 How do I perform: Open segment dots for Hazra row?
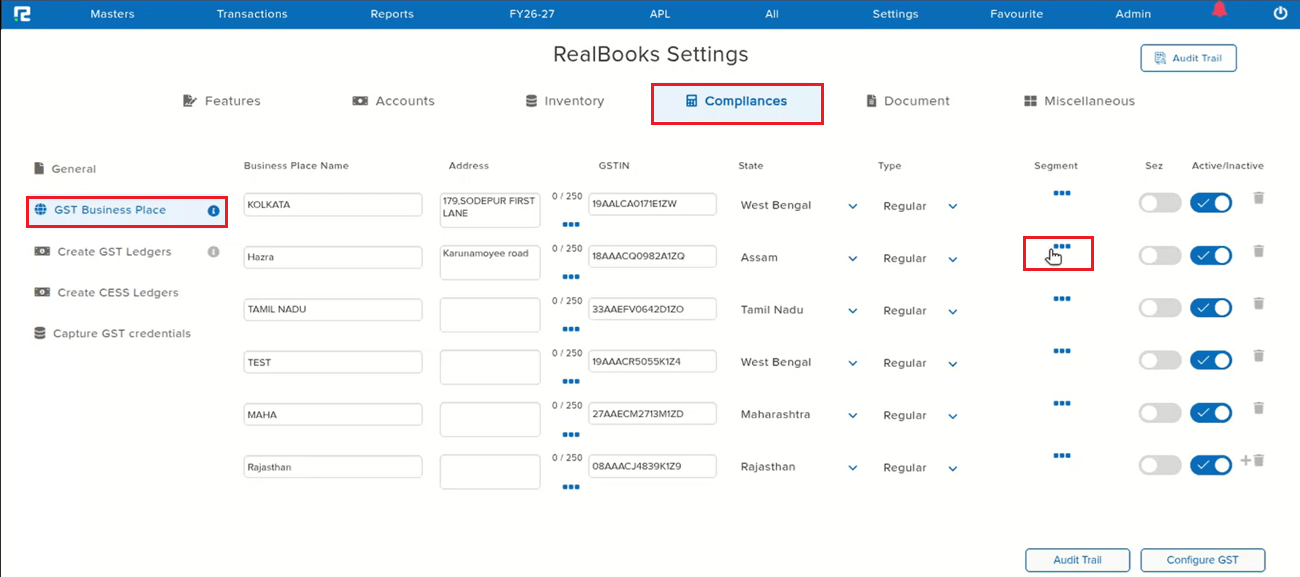pyautogui.click(x=1062, y=246)
